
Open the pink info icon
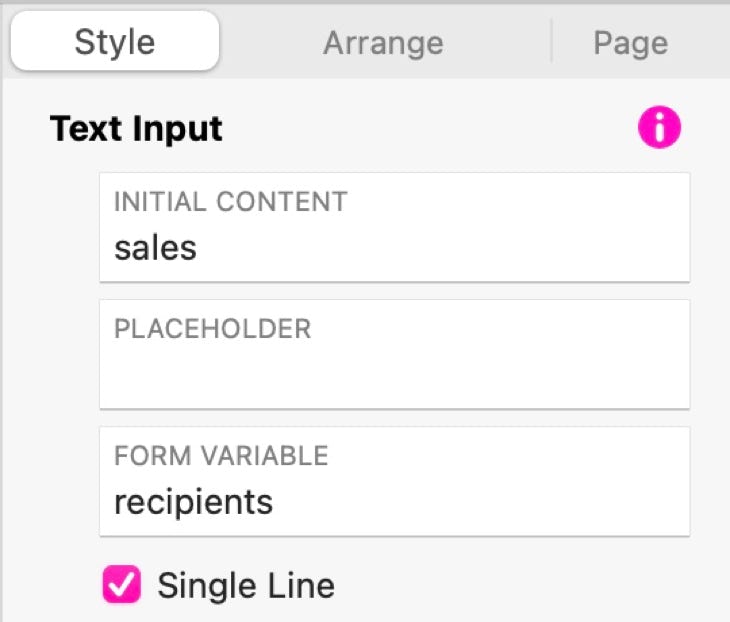[659, 128]
